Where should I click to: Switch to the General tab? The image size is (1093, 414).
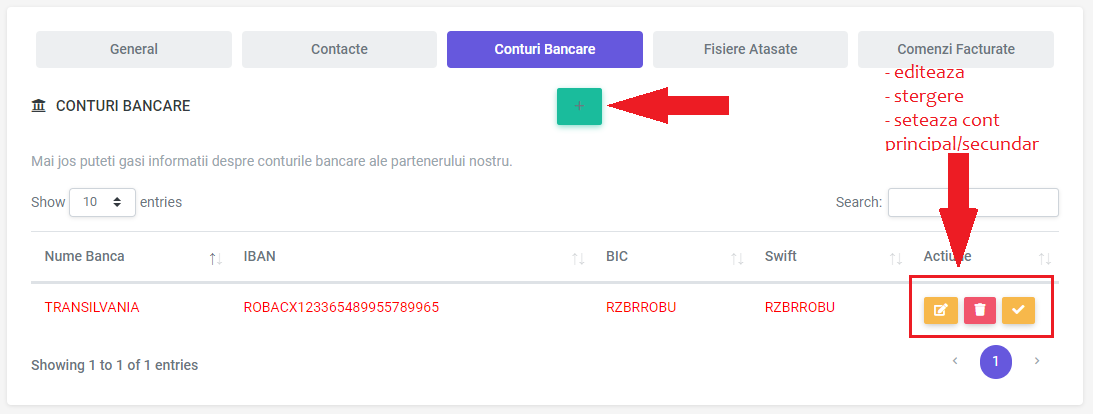(x=134, y=49)
